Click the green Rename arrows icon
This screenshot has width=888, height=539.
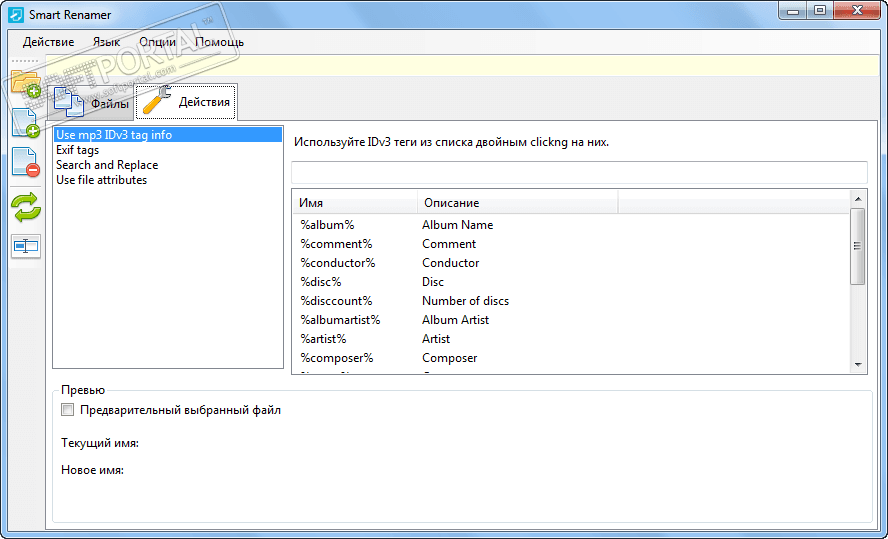[x=26, y=207]
